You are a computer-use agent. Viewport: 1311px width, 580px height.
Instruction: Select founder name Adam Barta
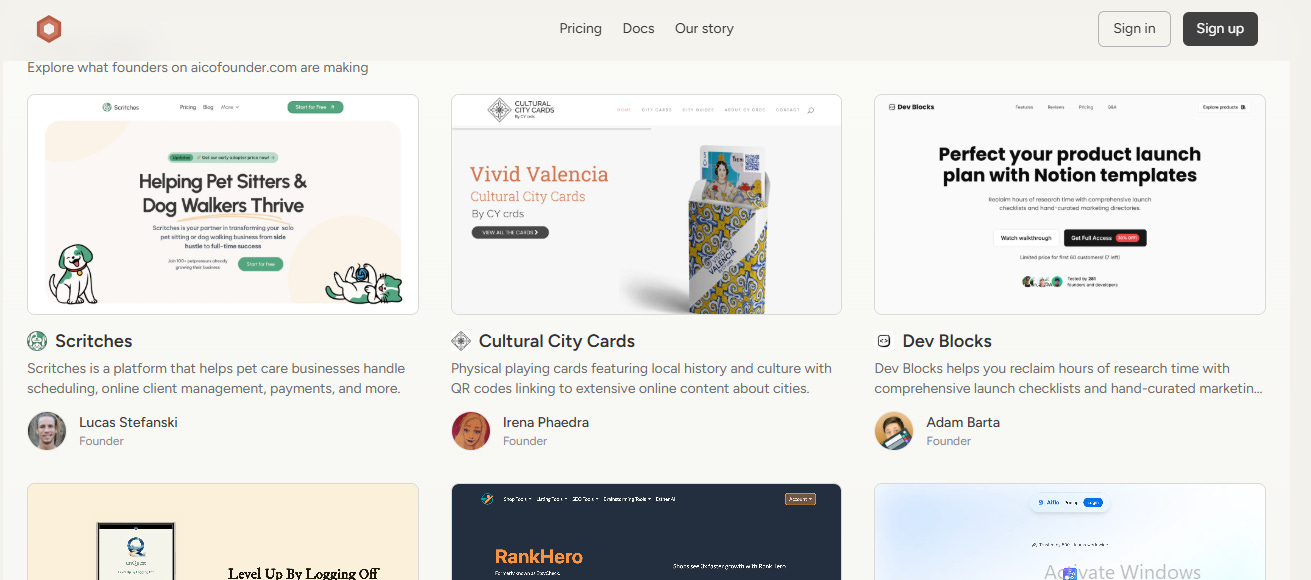pyautogui.click(x=963, y=422)
